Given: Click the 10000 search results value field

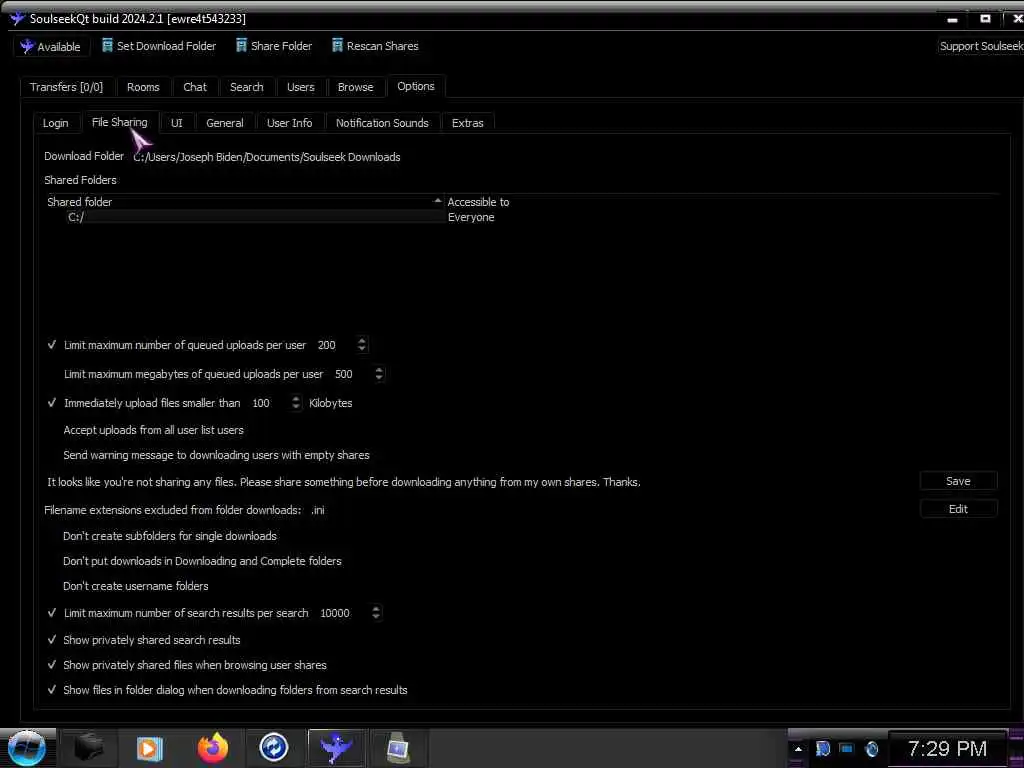Looking at the screenshot, I should coord(342,613).
